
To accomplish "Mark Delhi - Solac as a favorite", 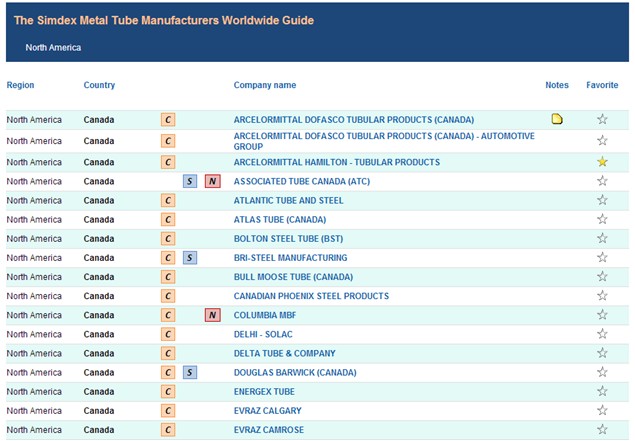I will coord(602,334).
